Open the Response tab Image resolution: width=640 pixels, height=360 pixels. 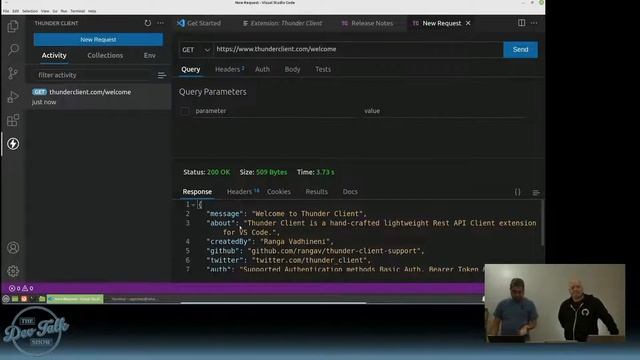click(x=197, y=192)
